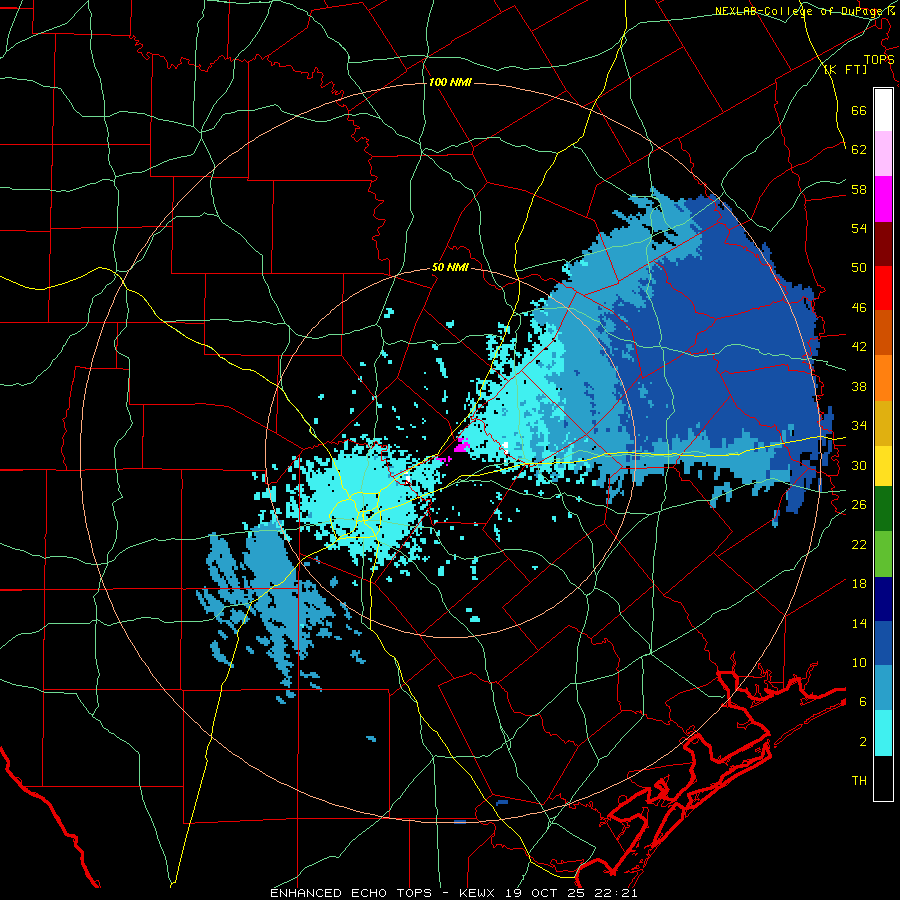Viewport: 900px width, 900px height.
Task: Select the "22" legend value
Action: coord(859,544)
